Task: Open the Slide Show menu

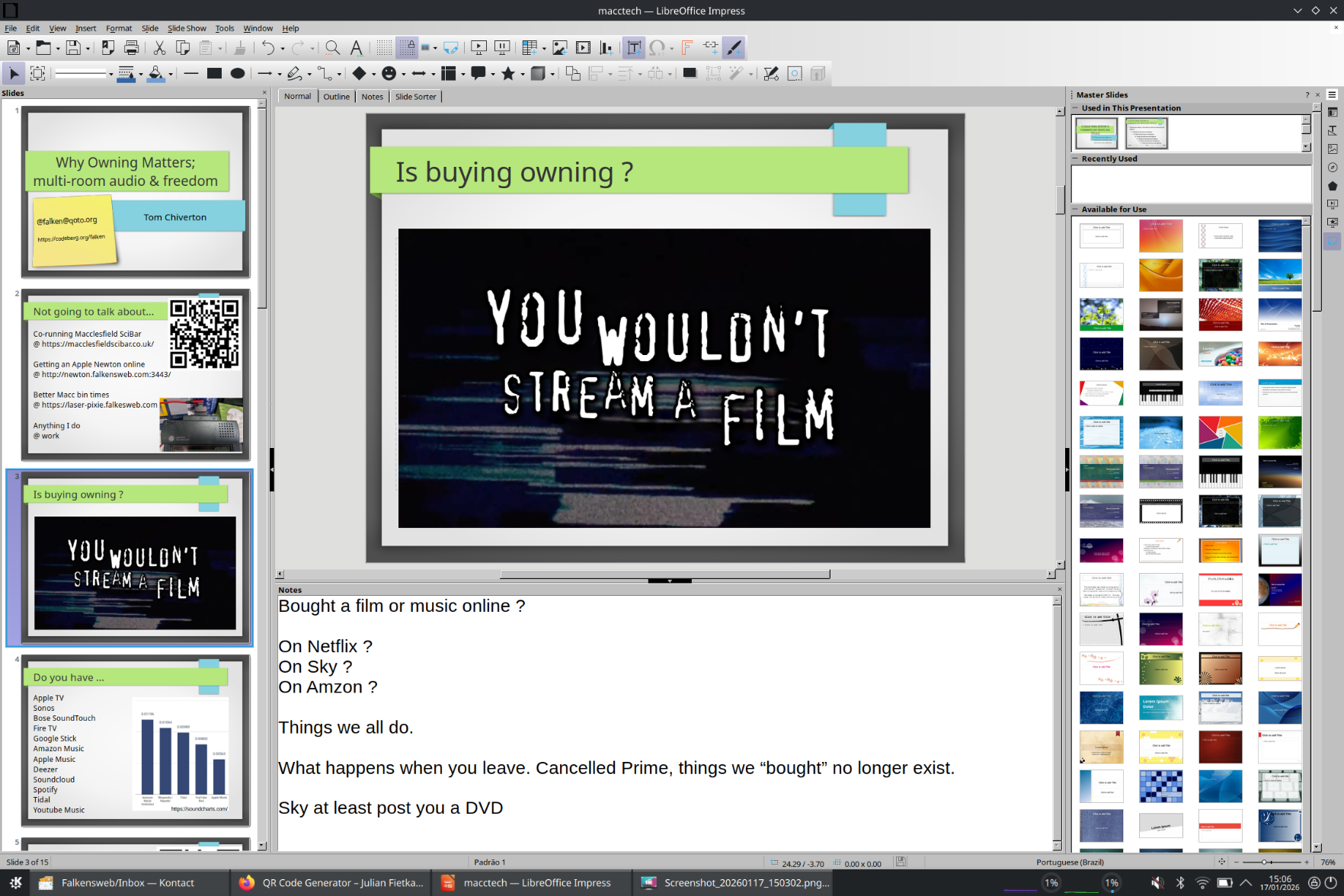Action: [186, 28]
